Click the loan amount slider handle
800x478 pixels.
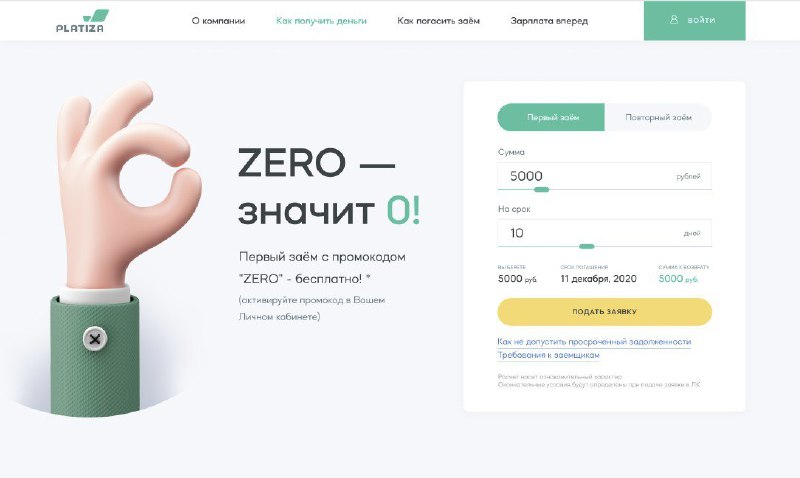click(x=541, y=189)
